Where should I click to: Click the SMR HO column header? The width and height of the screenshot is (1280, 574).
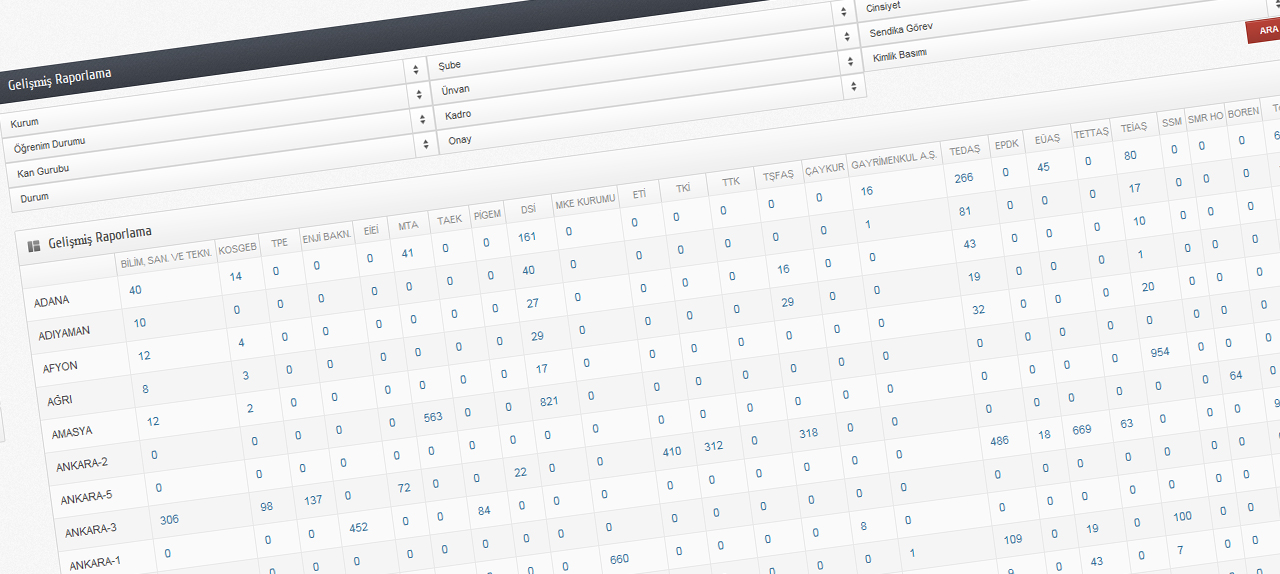pyautogui.click(x=1205, y=117)
